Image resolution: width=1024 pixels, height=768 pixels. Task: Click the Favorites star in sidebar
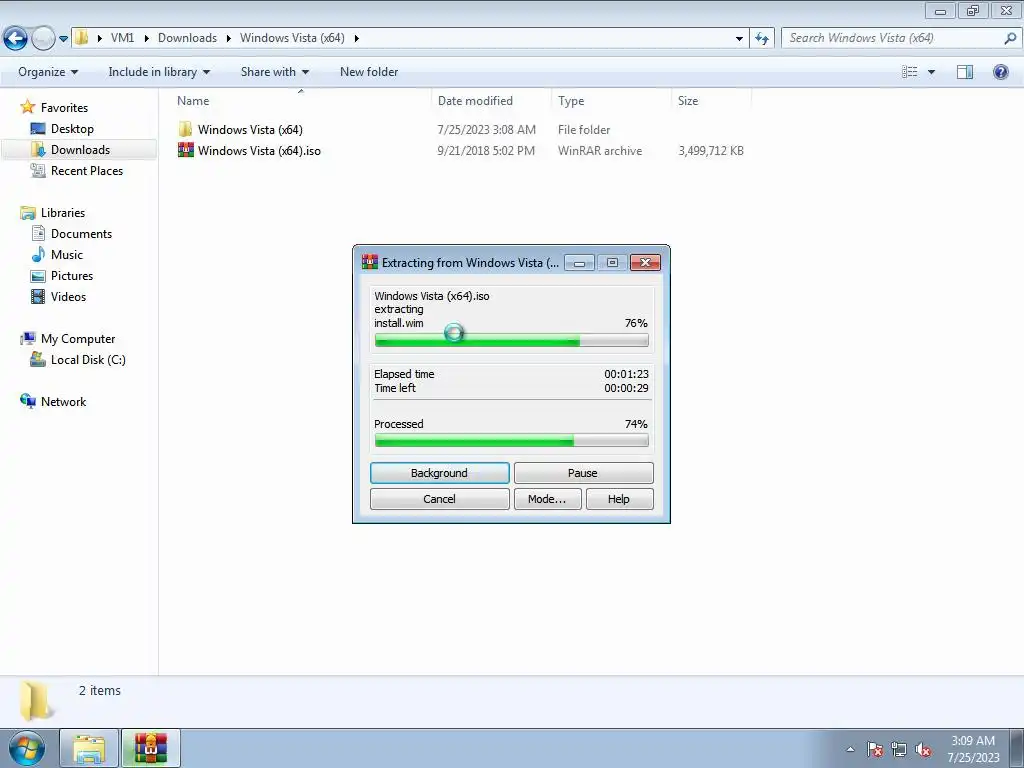point(27,106)
